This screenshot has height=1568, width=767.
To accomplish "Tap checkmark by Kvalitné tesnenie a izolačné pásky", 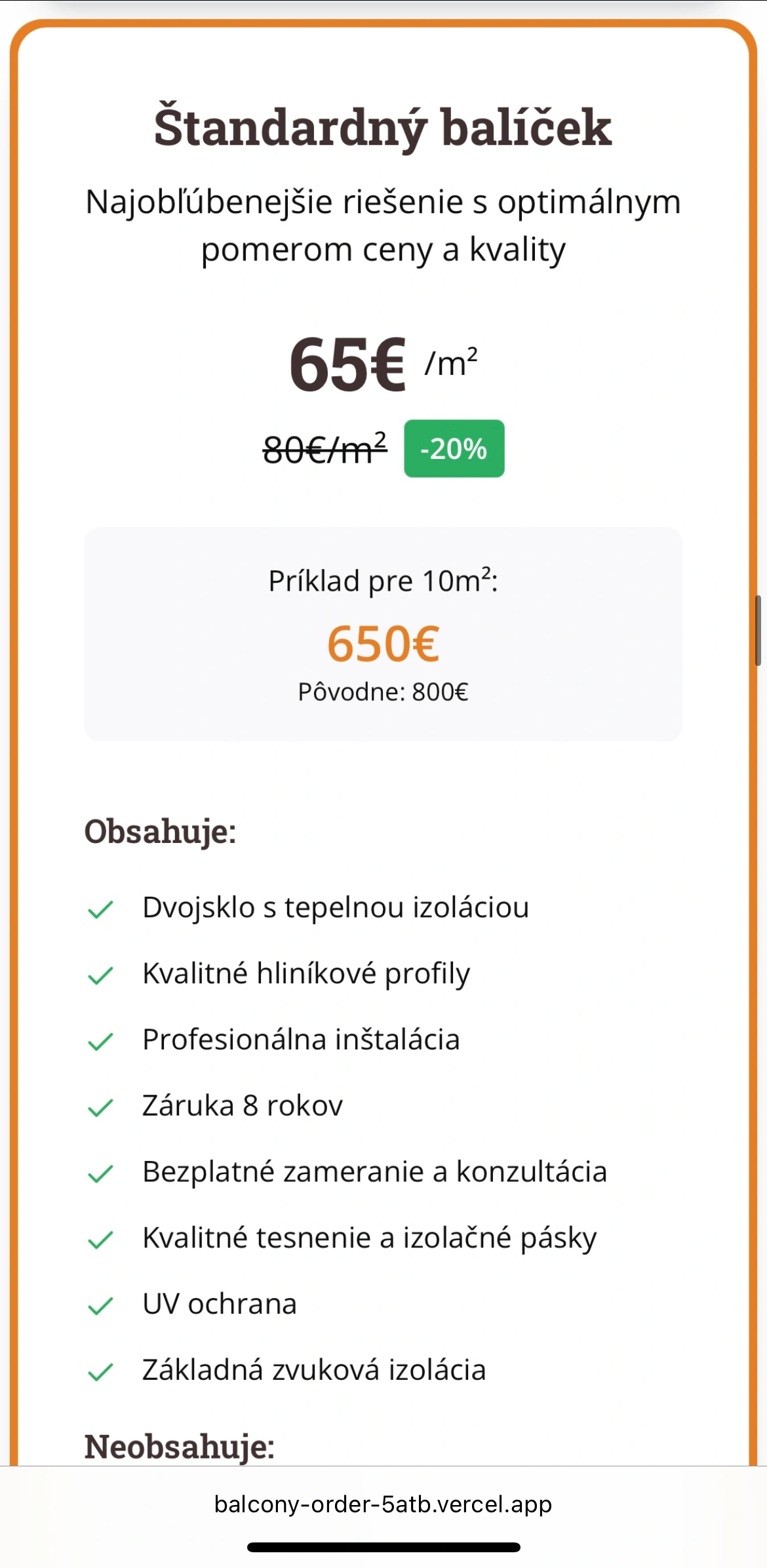I will [x=100, y=1240].
